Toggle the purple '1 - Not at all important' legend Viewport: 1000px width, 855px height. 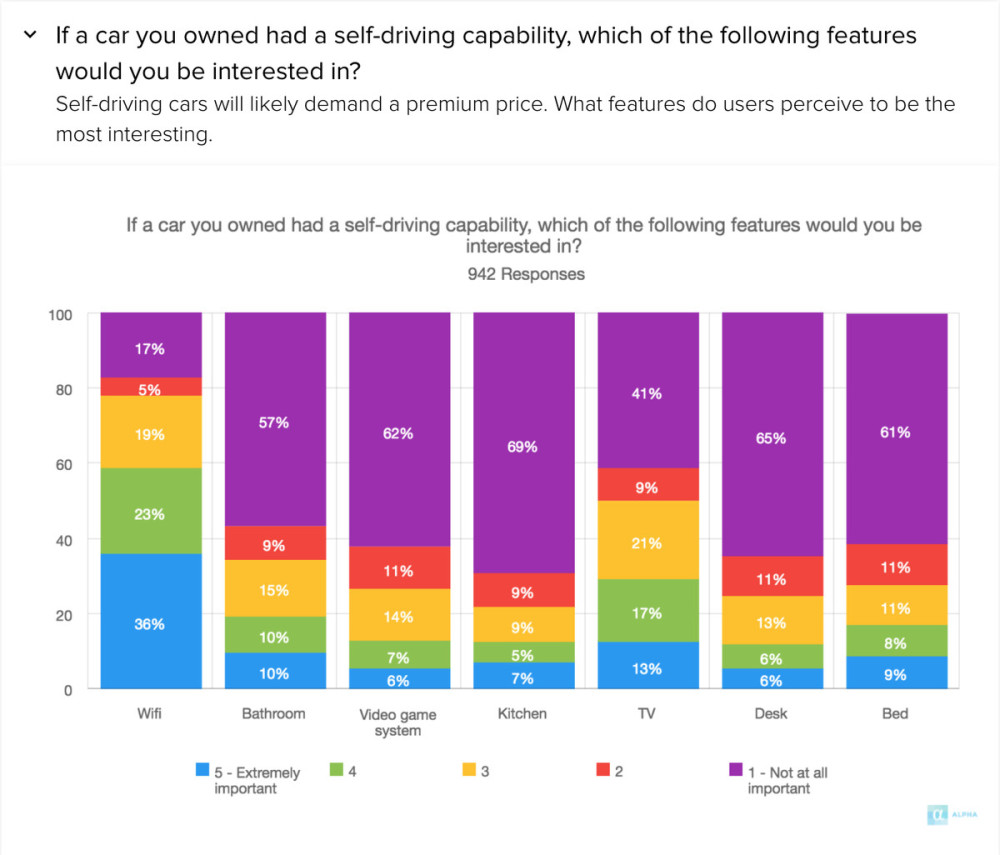pos(778,779)
